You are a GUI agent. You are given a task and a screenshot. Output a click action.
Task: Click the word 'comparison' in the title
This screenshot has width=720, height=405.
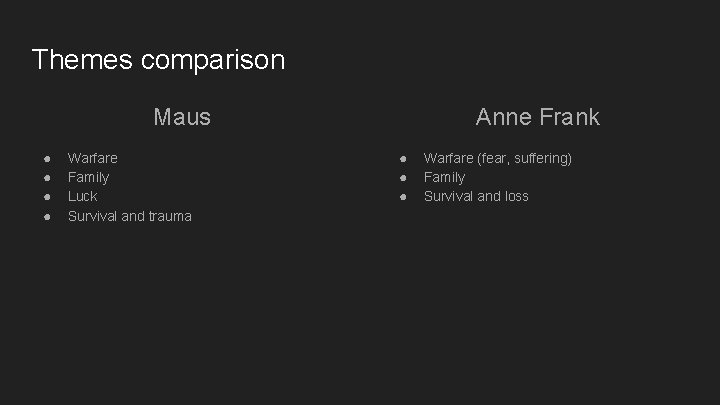coord(213,60)
